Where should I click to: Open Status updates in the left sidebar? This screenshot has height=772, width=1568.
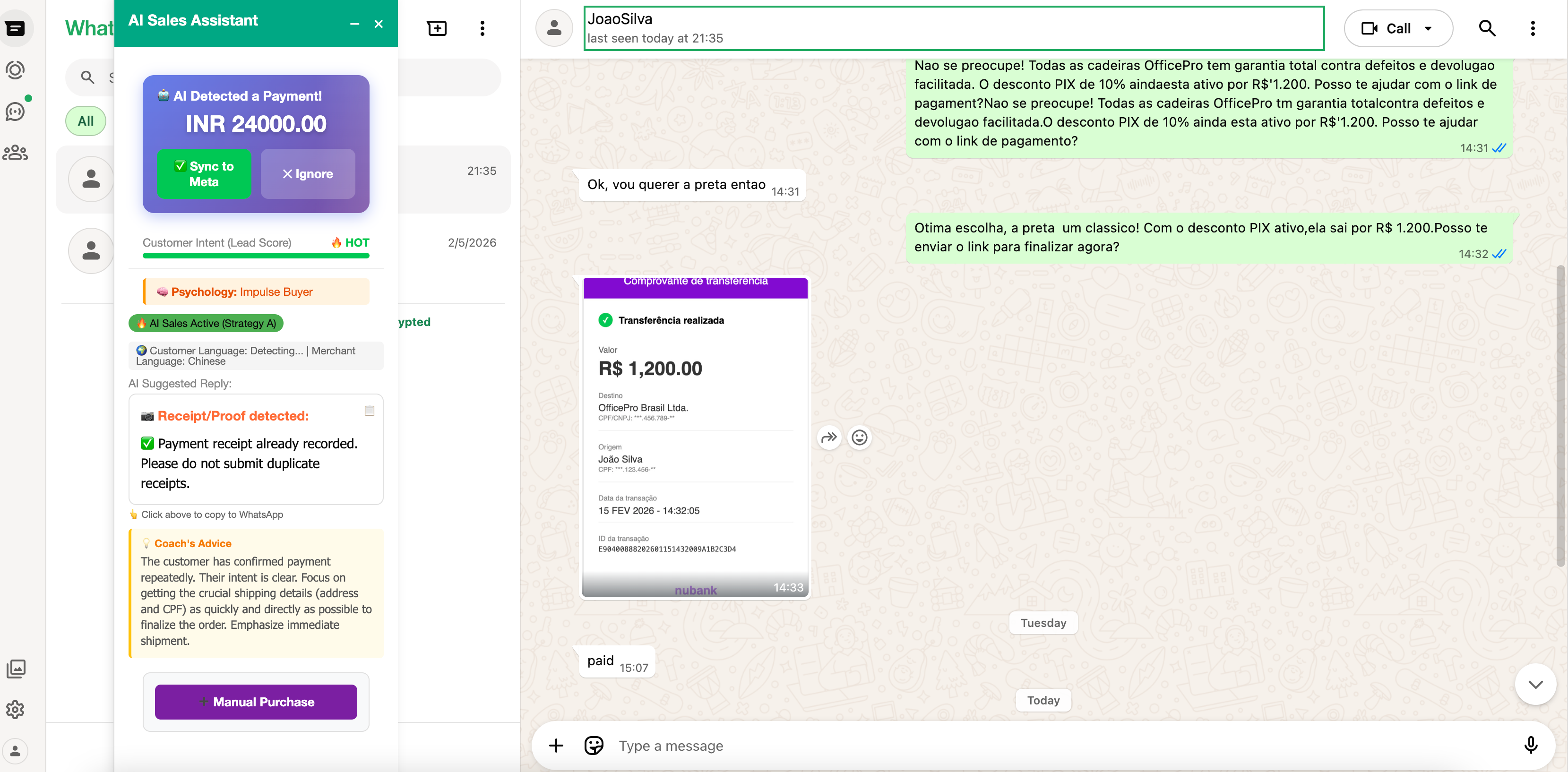click(15, 69)
